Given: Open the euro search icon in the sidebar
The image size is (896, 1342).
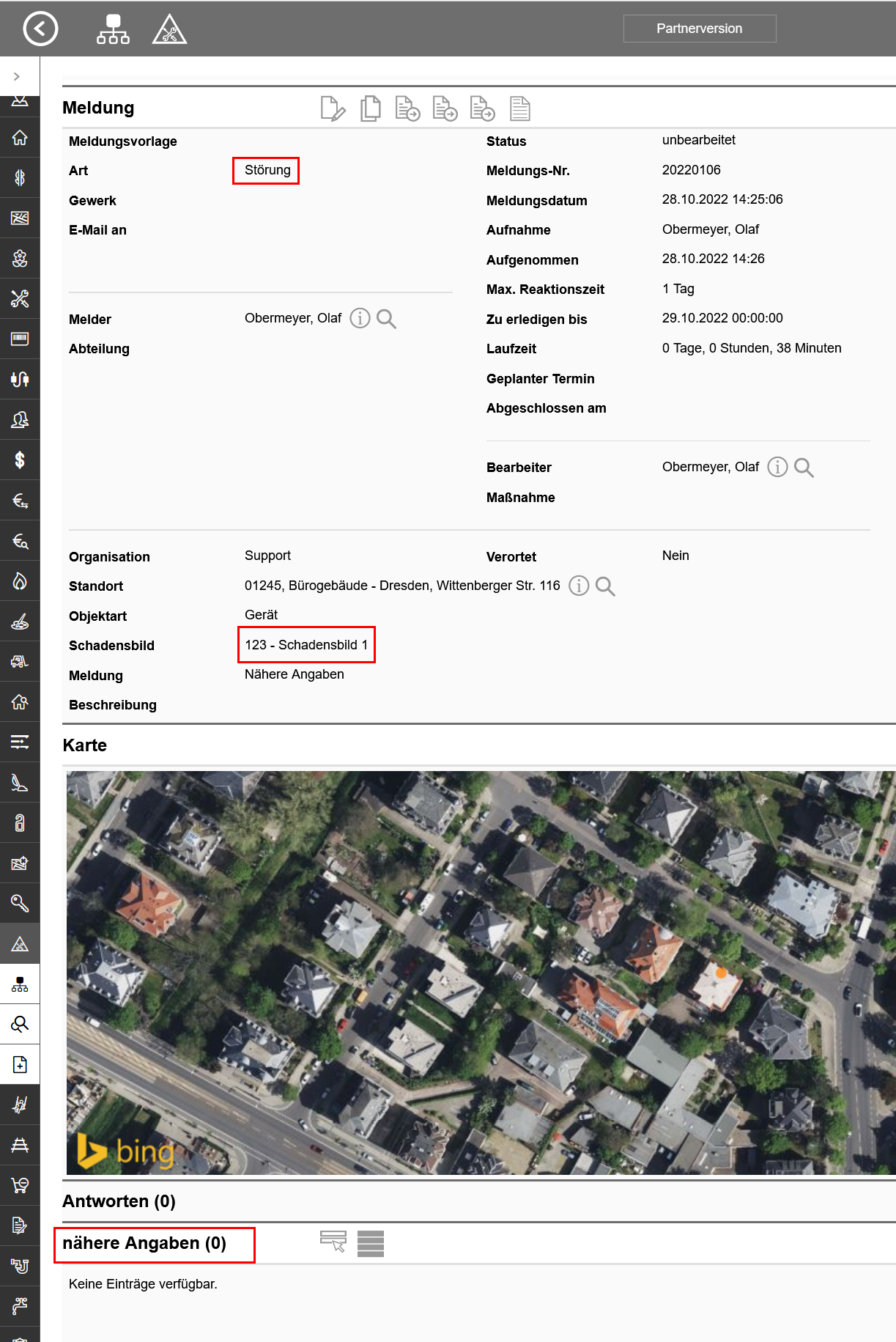Looking at the screenshot, I should tap(20, 541).
